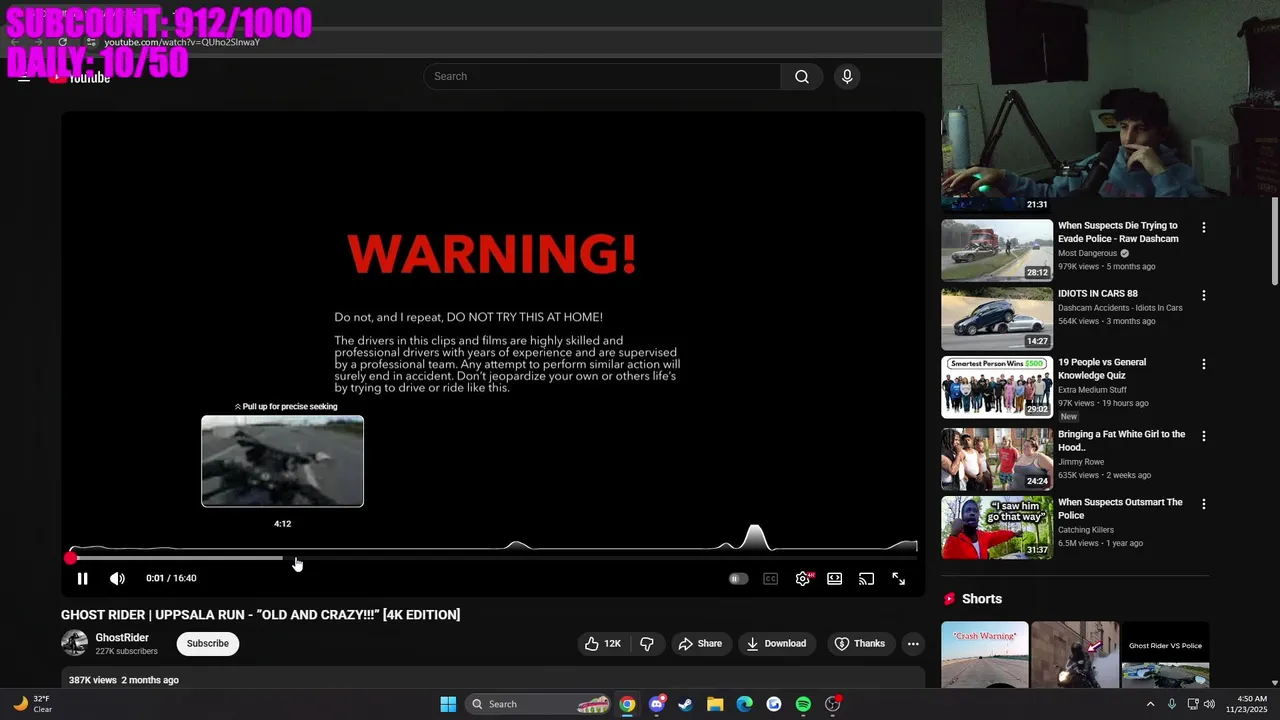1280x720 pixels.
Task: Cast the video with the cast icon
Action: pyautogui.click(x=866, y=578)
